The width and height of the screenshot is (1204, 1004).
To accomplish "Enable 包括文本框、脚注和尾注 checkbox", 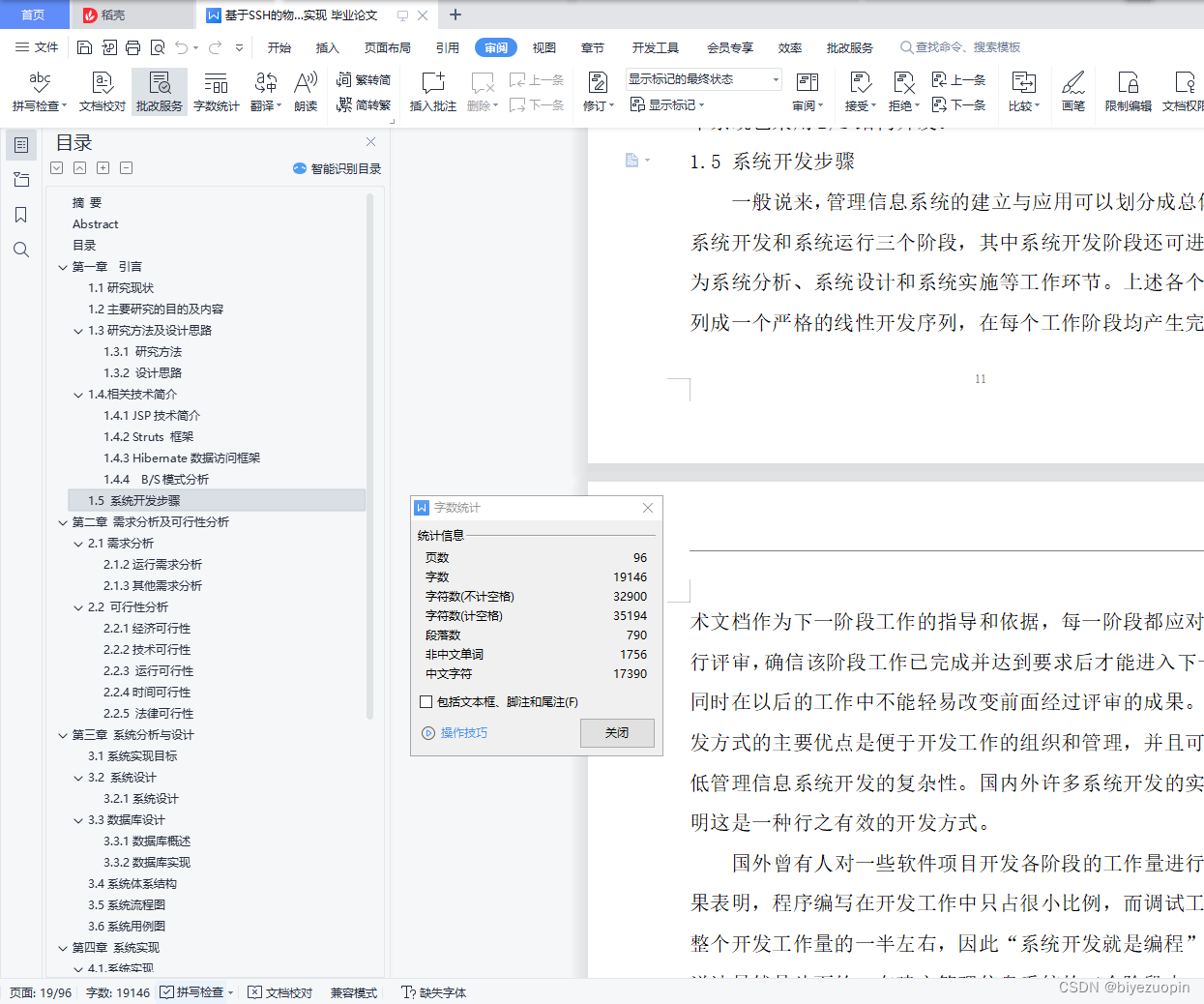I will pyautogui.click(x=426, y=702).
